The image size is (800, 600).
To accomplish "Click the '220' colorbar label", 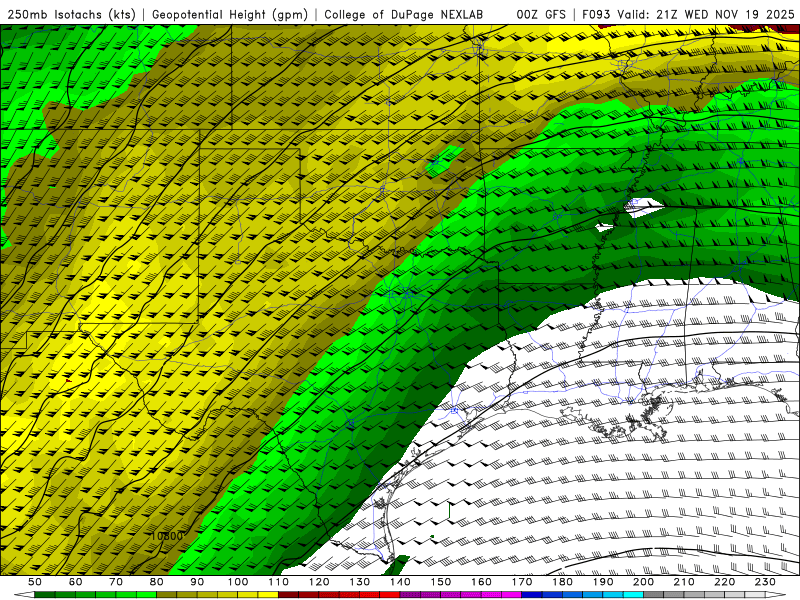I will pos(724,582).
